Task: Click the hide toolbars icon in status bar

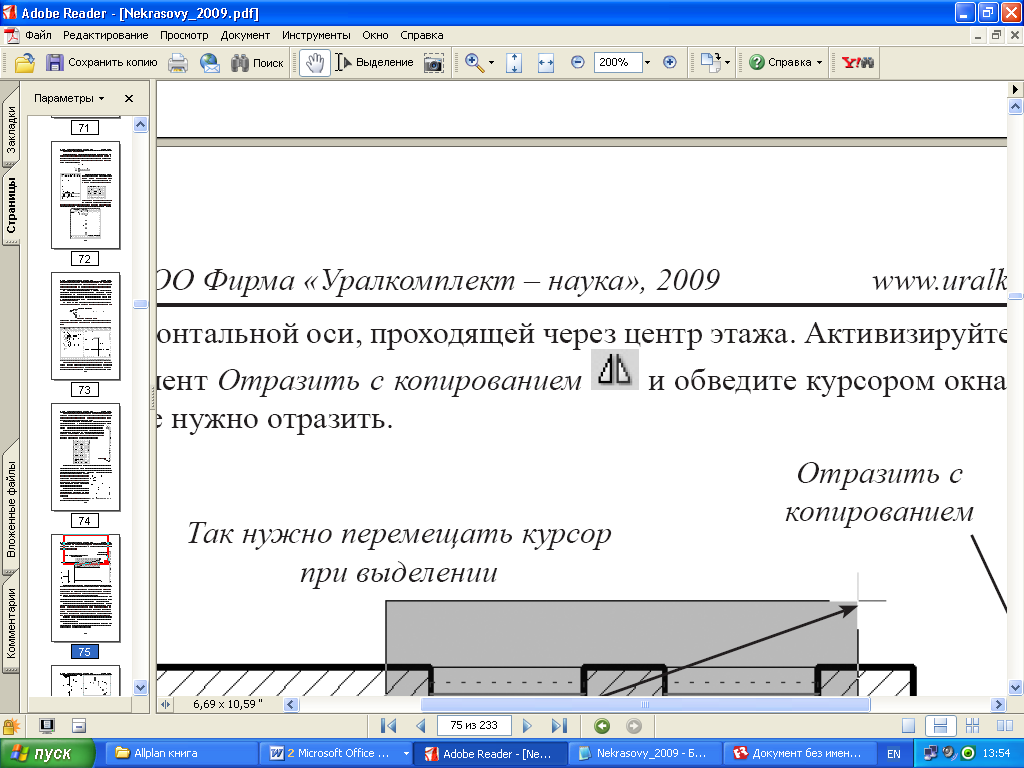Action: pyautogui.click(x=79, y=726)
